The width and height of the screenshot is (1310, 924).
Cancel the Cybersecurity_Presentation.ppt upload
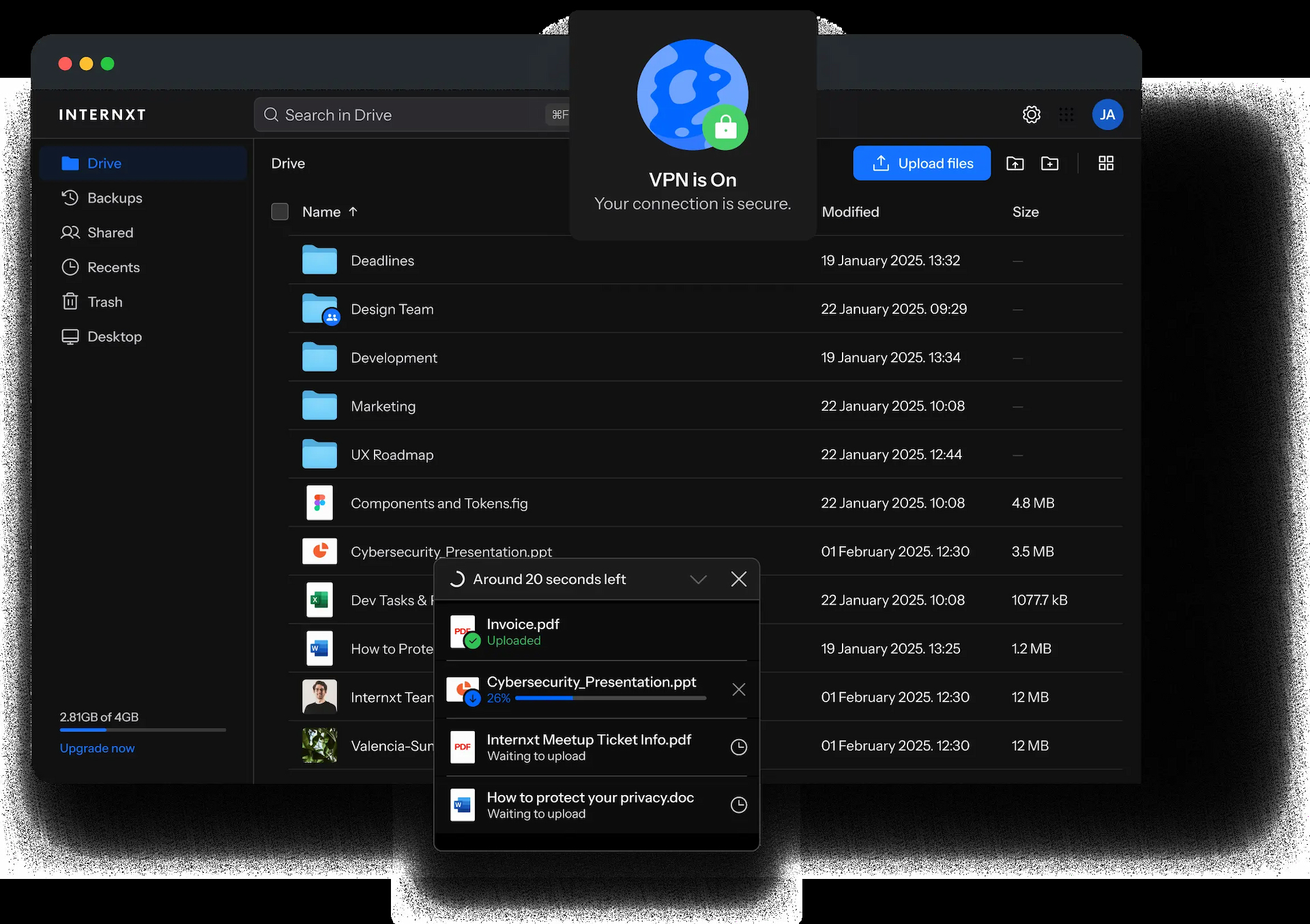coord(738,690)
